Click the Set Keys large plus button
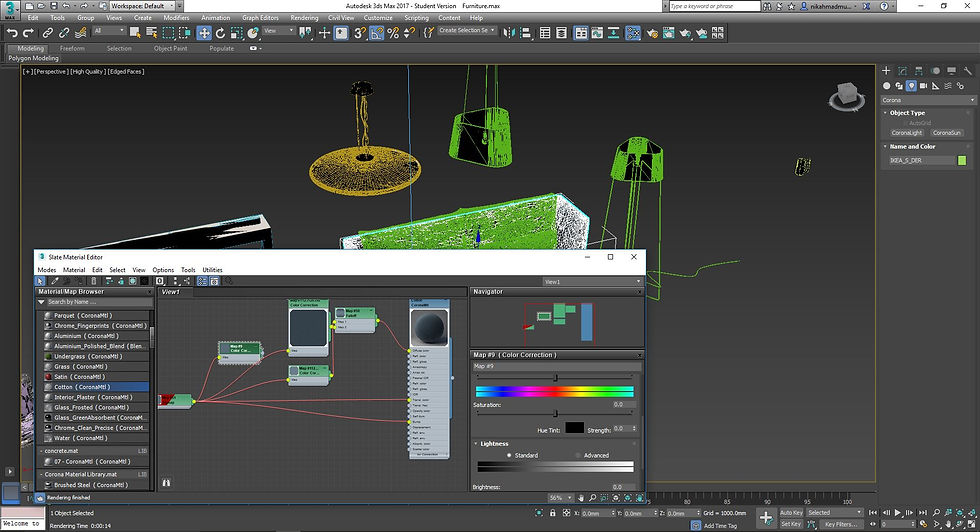Viewport: 980px width, 532px height. [766, 518]
